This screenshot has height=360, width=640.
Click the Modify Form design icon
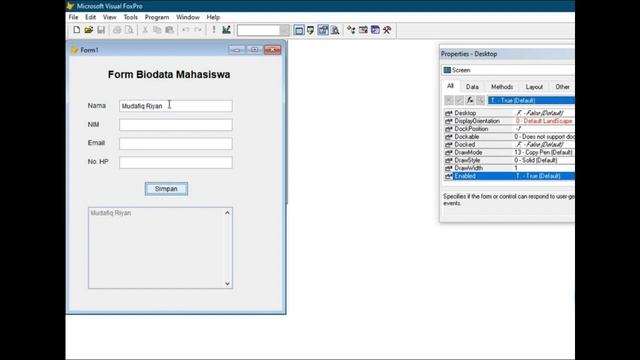pos(226,30)
